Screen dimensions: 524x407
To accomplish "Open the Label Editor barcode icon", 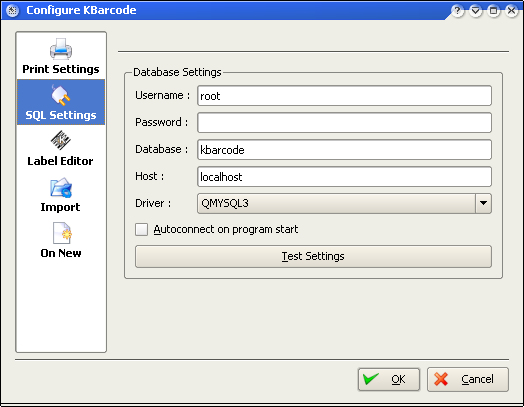I will [61, 140].
